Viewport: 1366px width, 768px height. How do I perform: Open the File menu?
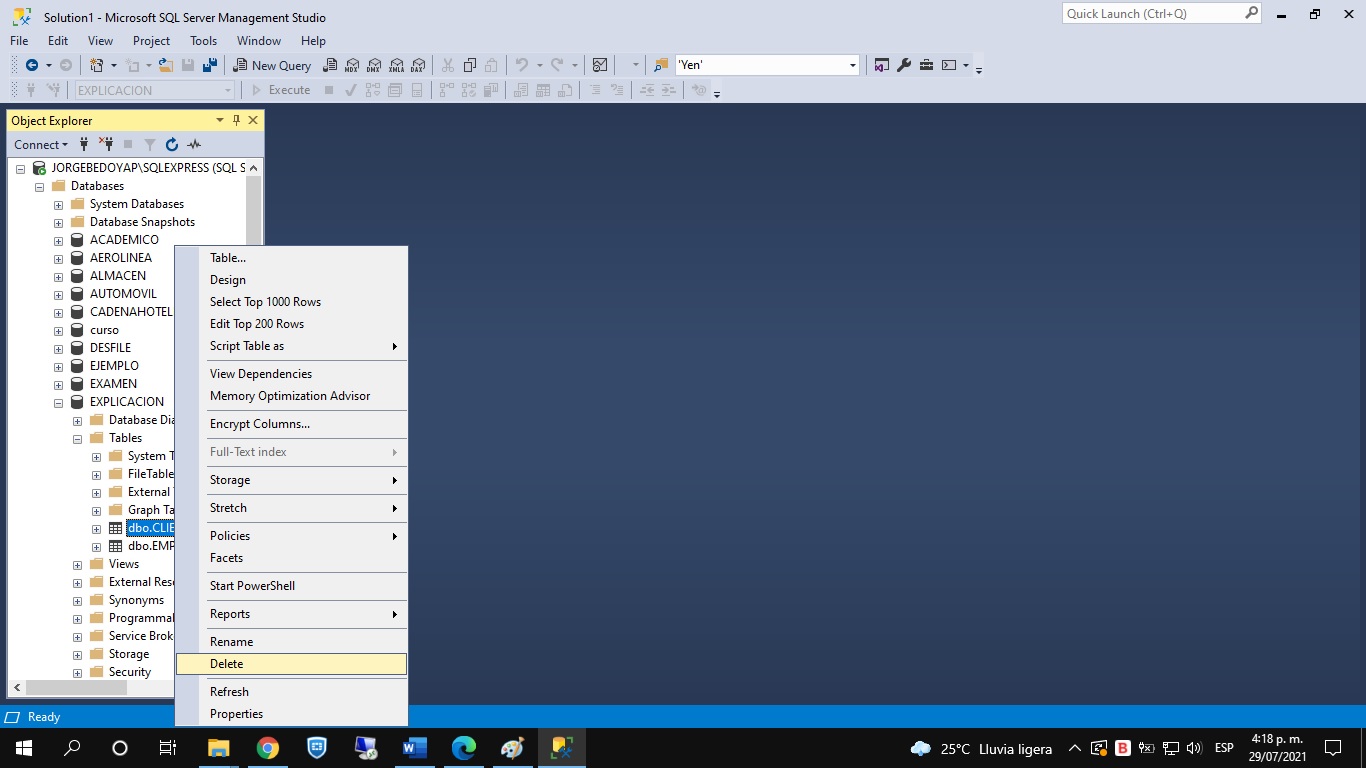click(x=19, y=41)
